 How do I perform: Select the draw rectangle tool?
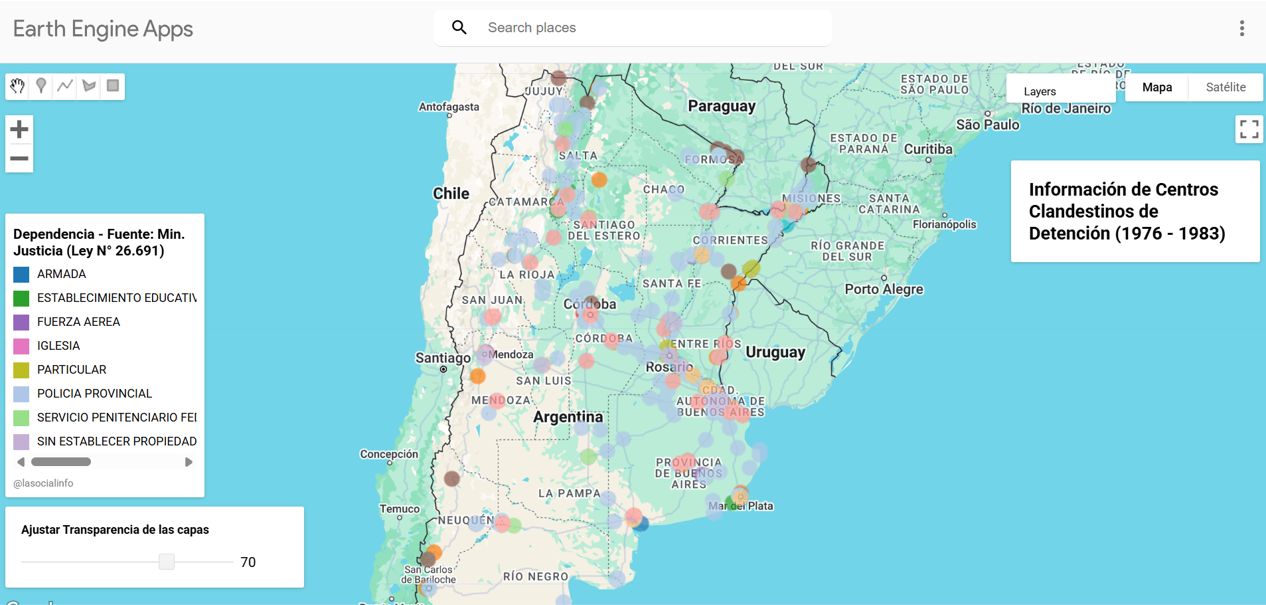[x=113, y=86]
